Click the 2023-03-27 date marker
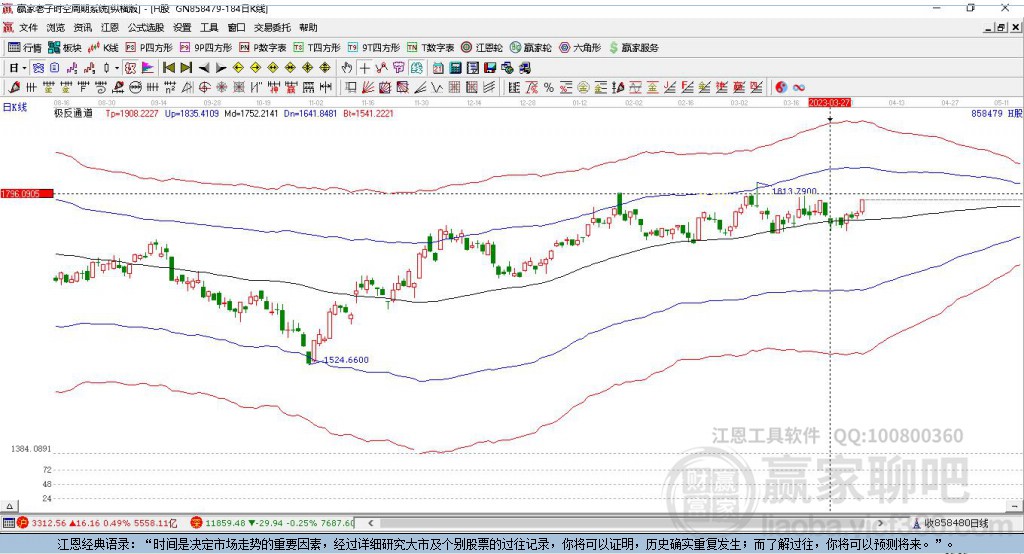The image size is (1024, 554). [x=829, y=103]
